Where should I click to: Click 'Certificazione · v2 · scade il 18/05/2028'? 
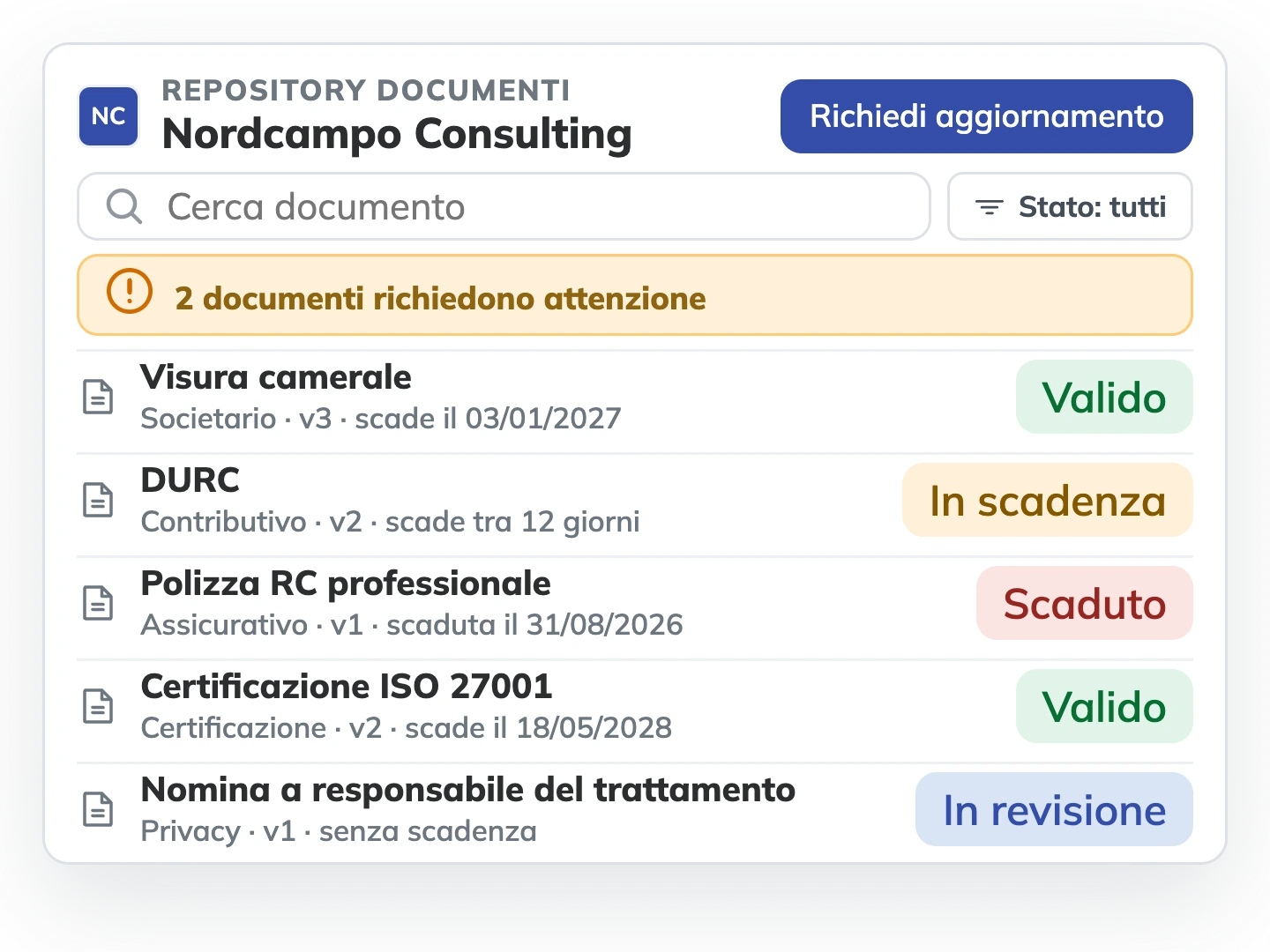coord(407,728)
